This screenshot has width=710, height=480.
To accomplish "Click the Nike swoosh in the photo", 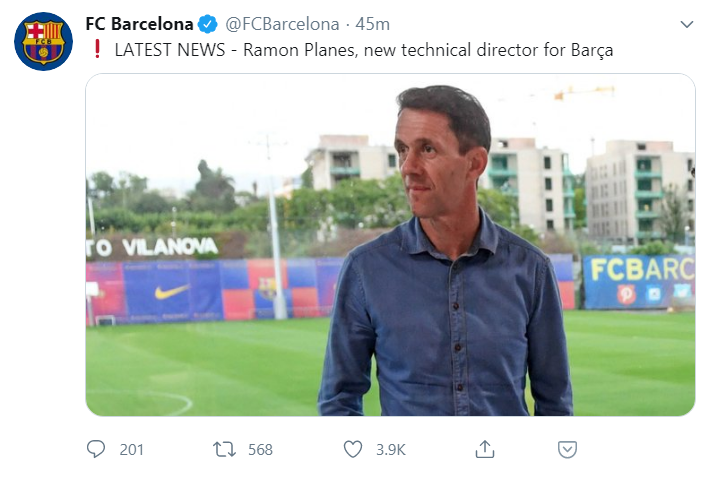I will tap(171, 291).
